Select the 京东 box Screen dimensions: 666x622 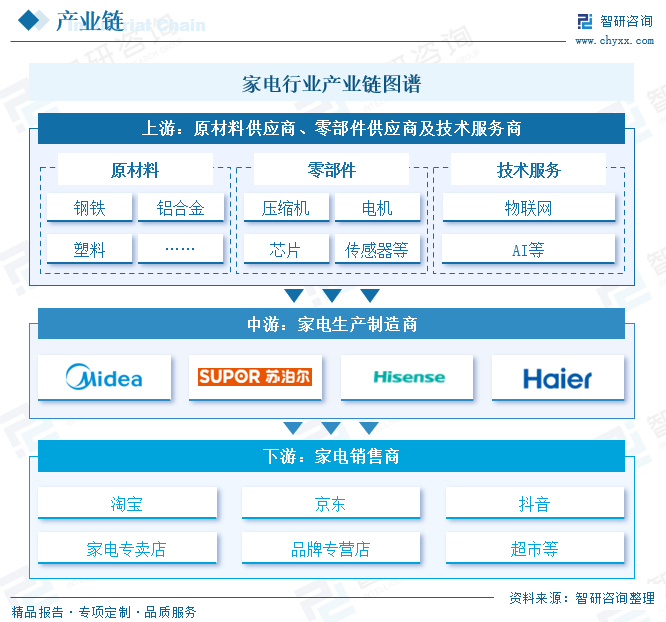coord(331,503)
